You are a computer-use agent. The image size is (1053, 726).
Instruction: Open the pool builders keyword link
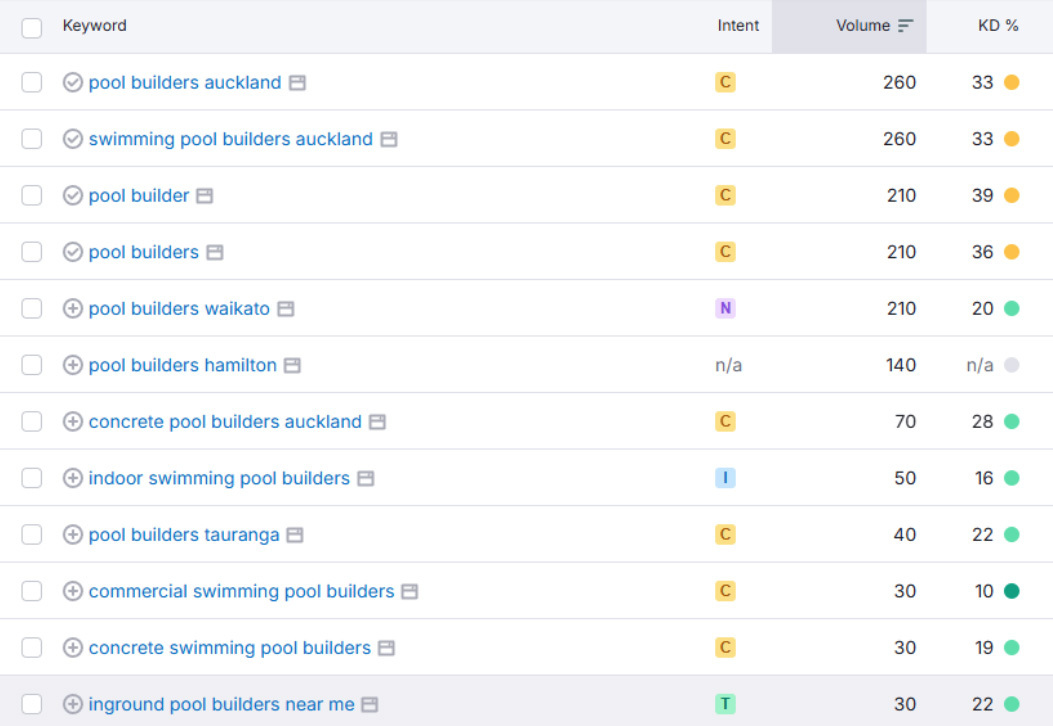click(143, 252)
